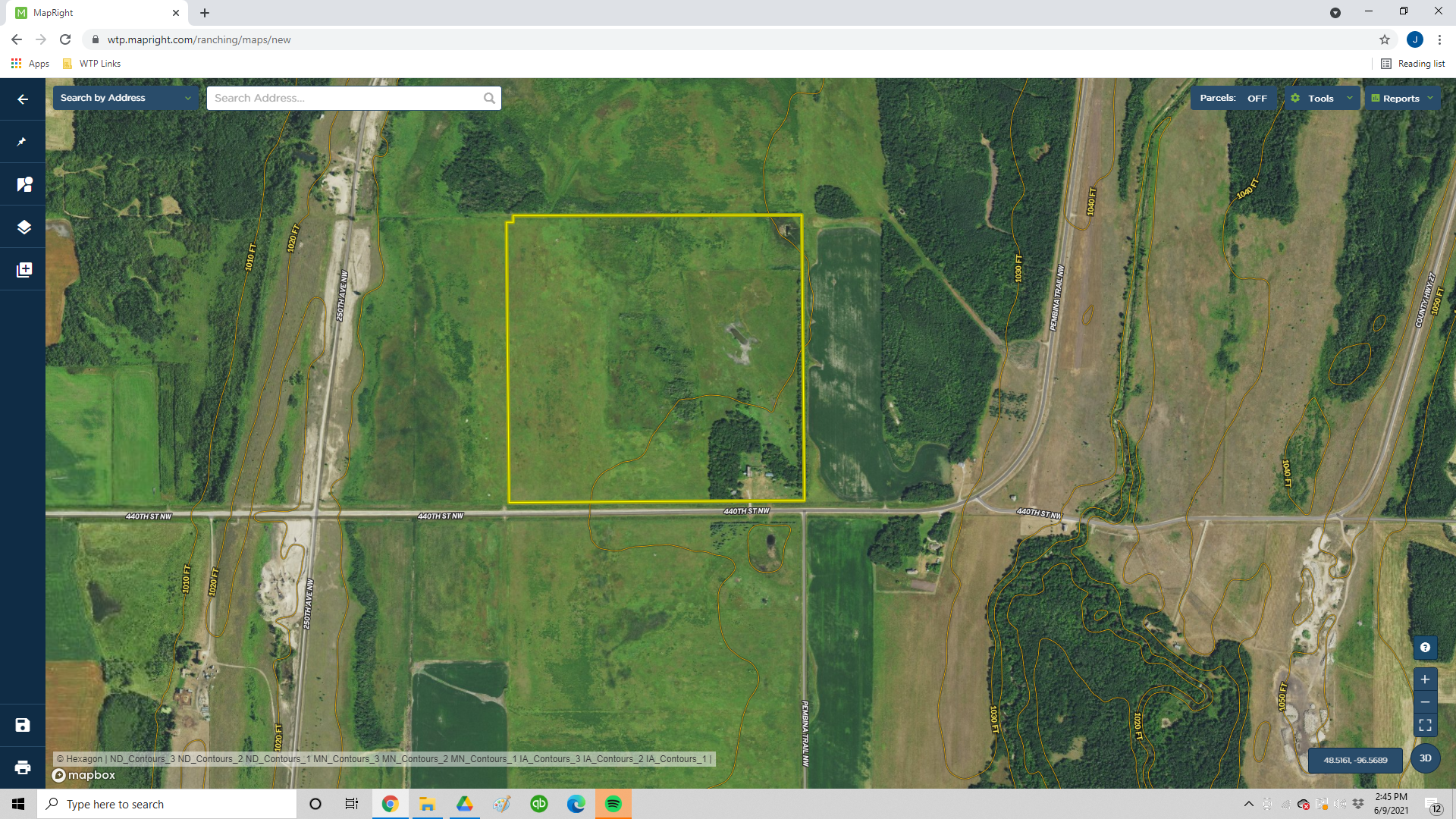Open the map layers panel icon
This screenshot has width=1456, height=819.
pos(24,227)
